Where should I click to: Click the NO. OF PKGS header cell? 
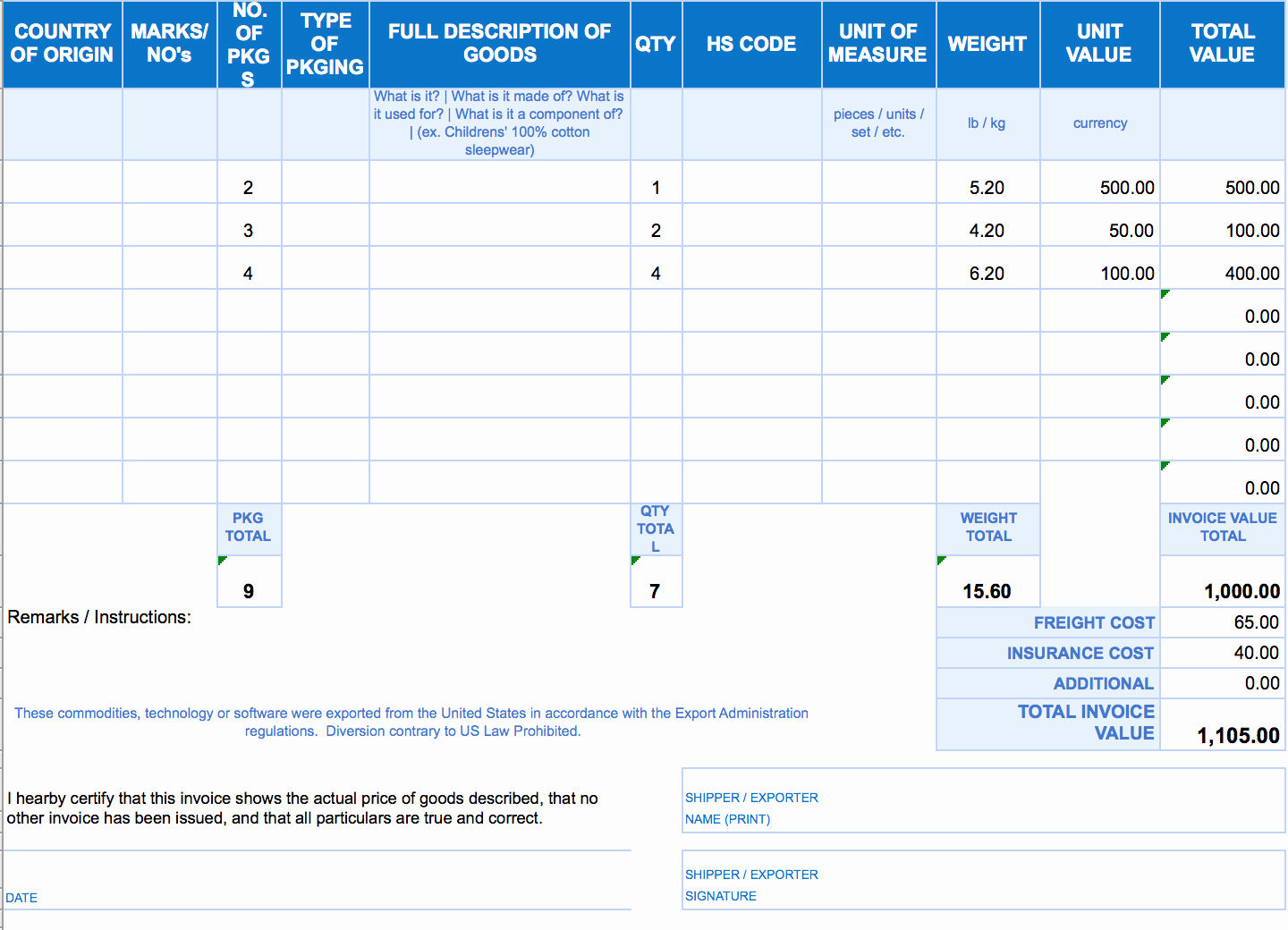coord(250,44)
